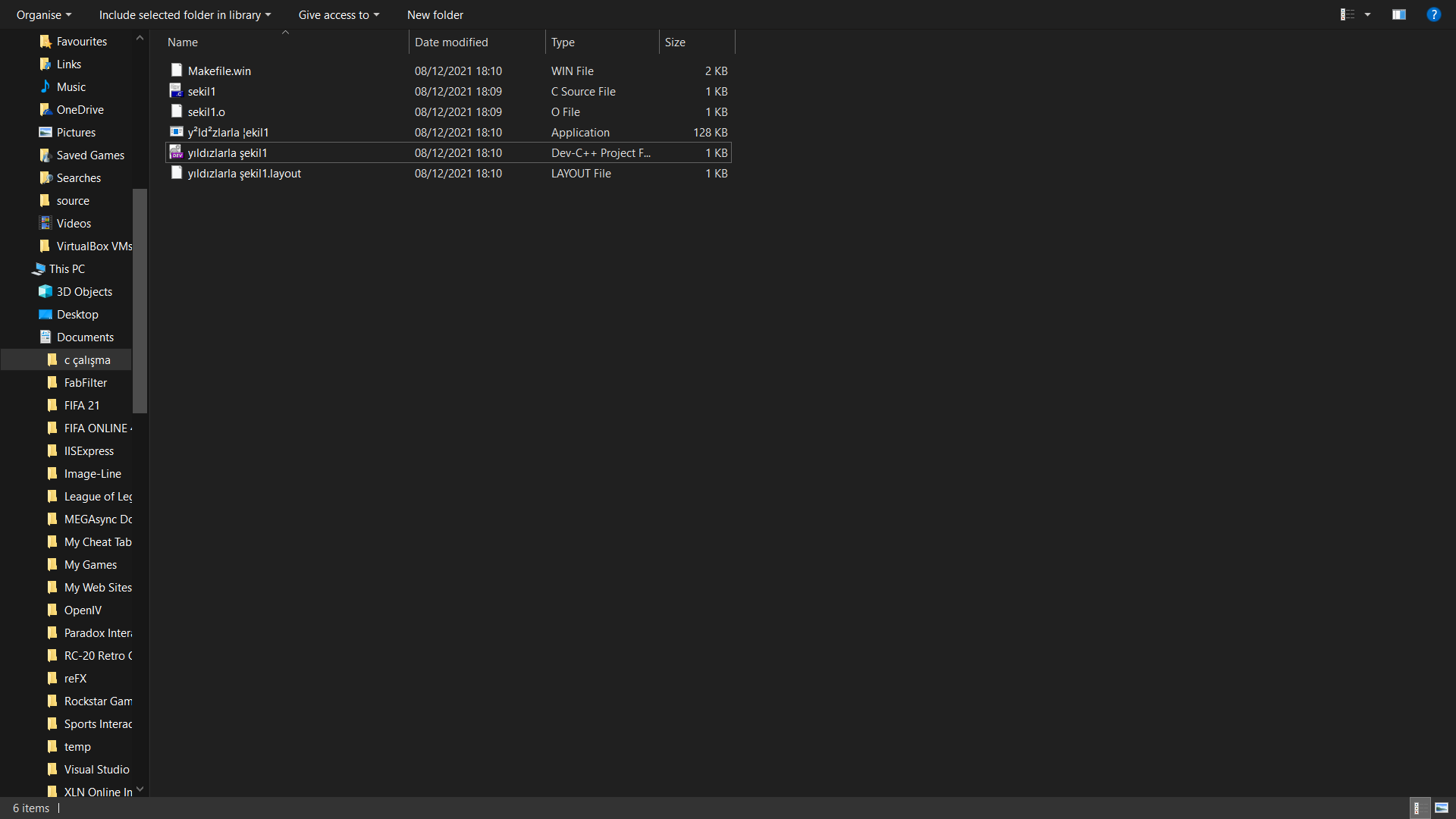Click the navigation pane scrollbar thumb
This screenshot has width=1456, height=819.
pyautogui.click(x=140, y=300)
